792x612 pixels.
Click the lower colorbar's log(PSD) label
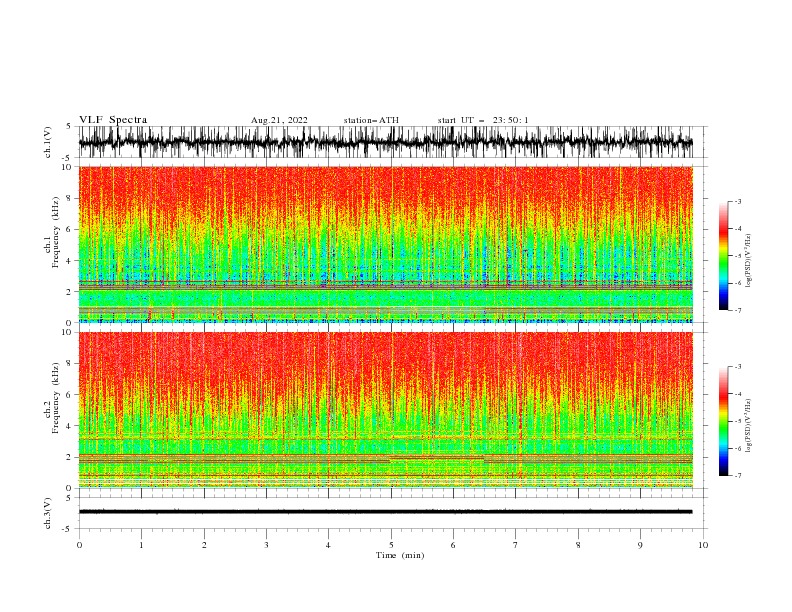tap(748, 426)
